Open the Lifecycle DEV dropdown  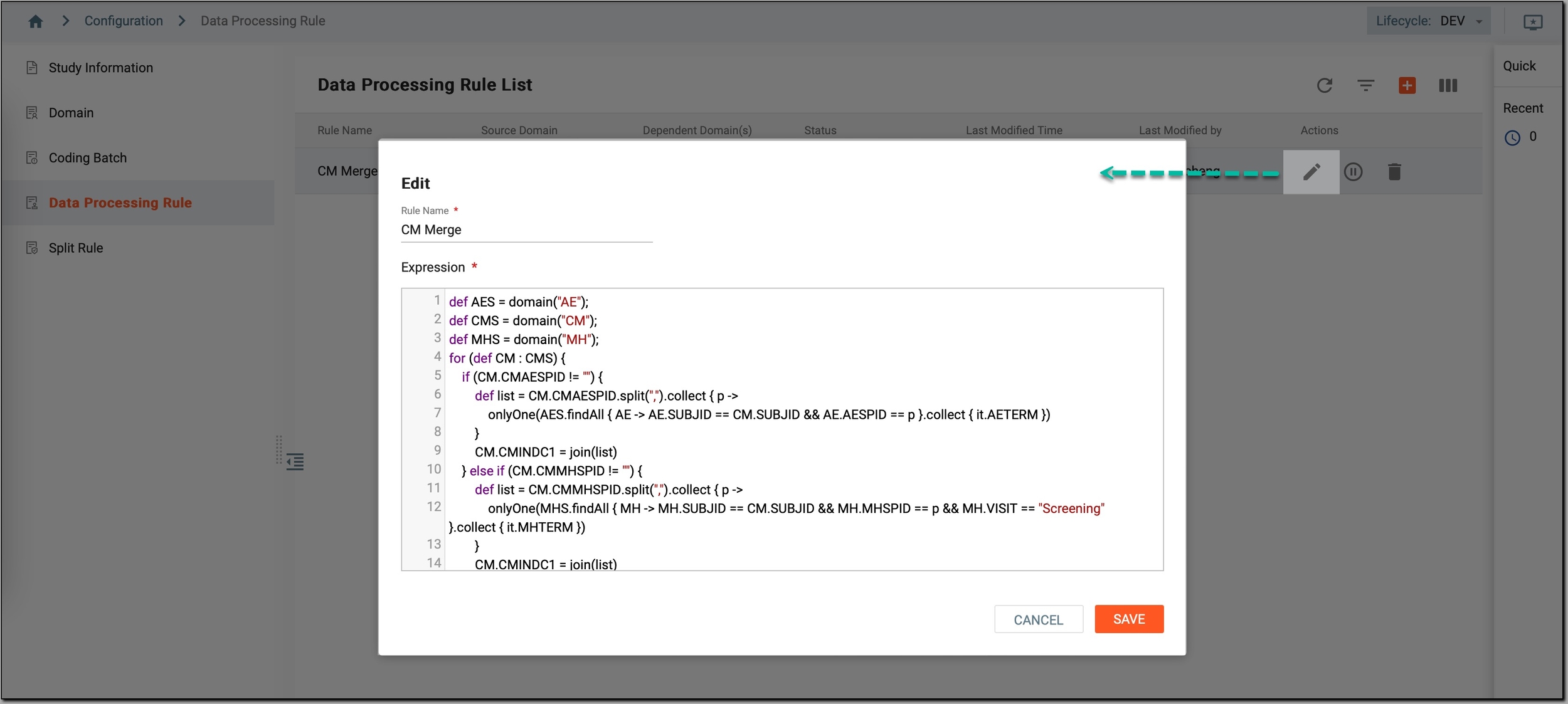1428,21
